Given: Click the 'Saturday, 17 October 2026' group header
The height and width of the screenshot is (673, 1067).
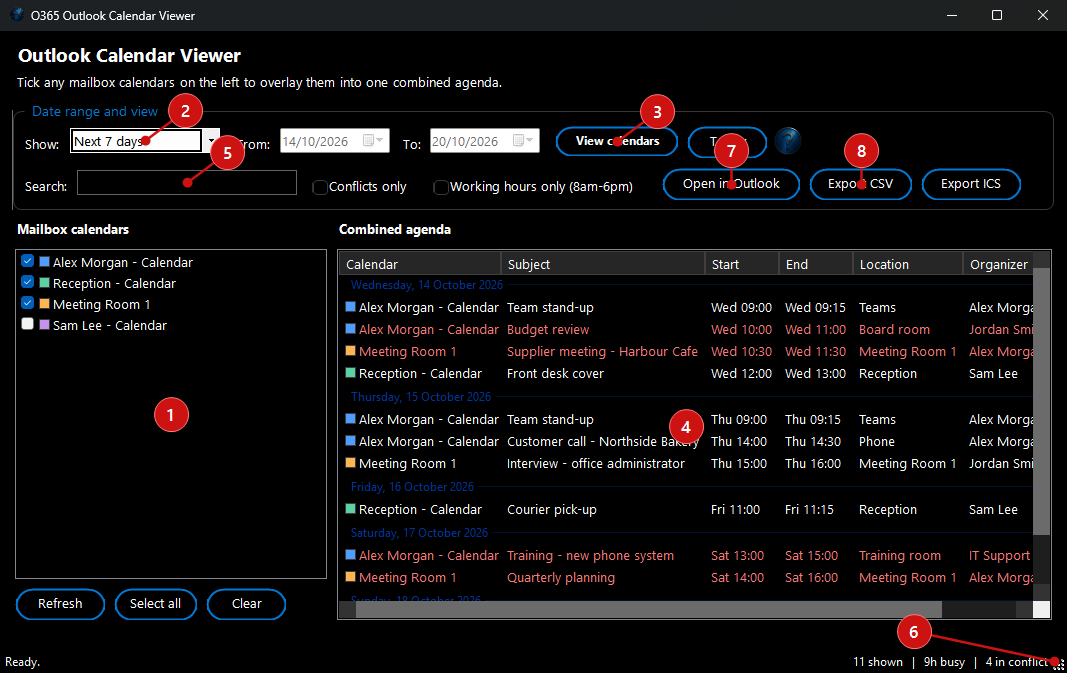Looking at the screenshot, I should [419, 533].
